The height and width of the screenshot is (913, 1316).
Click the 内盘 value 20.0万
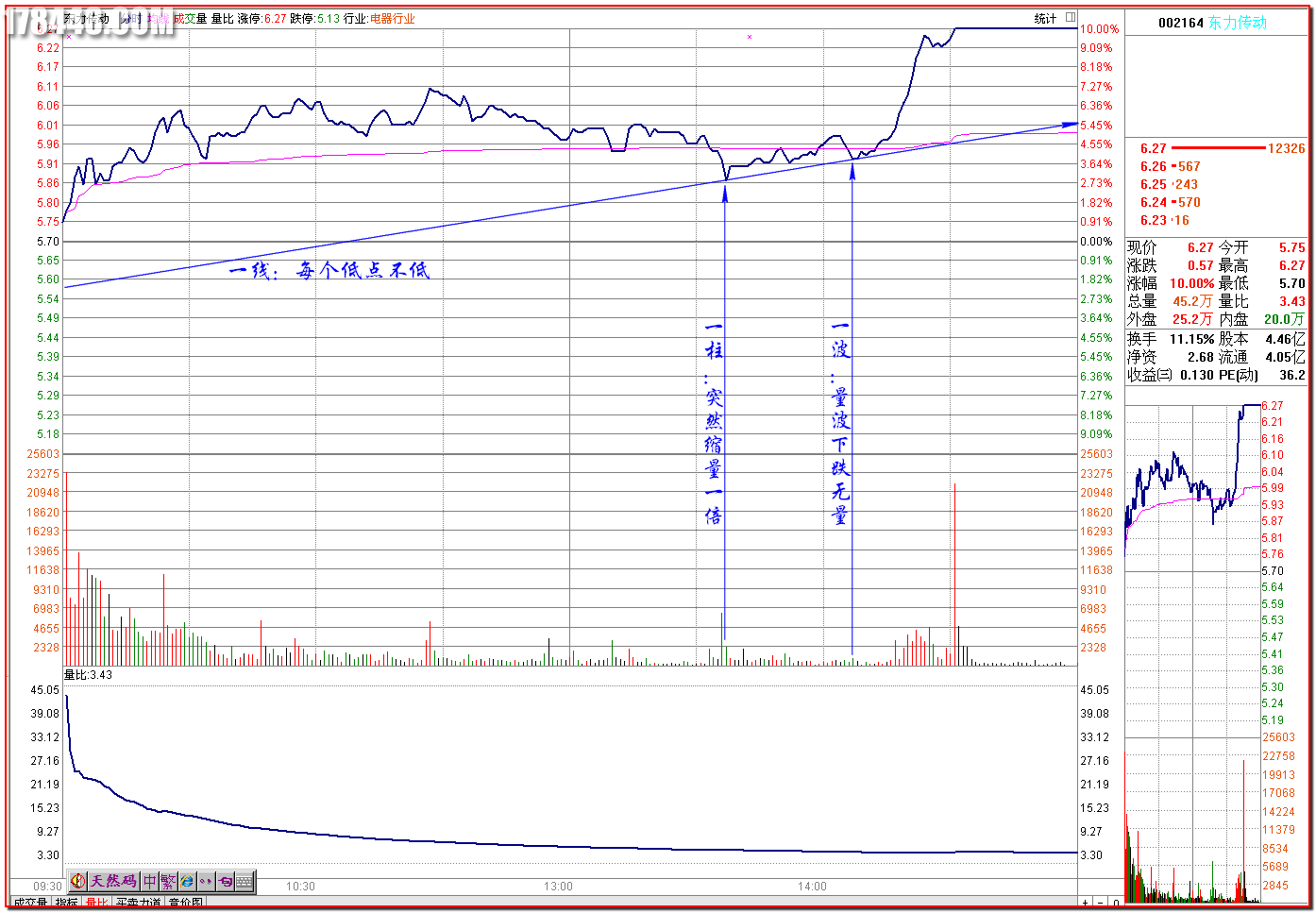[1285, 319]
